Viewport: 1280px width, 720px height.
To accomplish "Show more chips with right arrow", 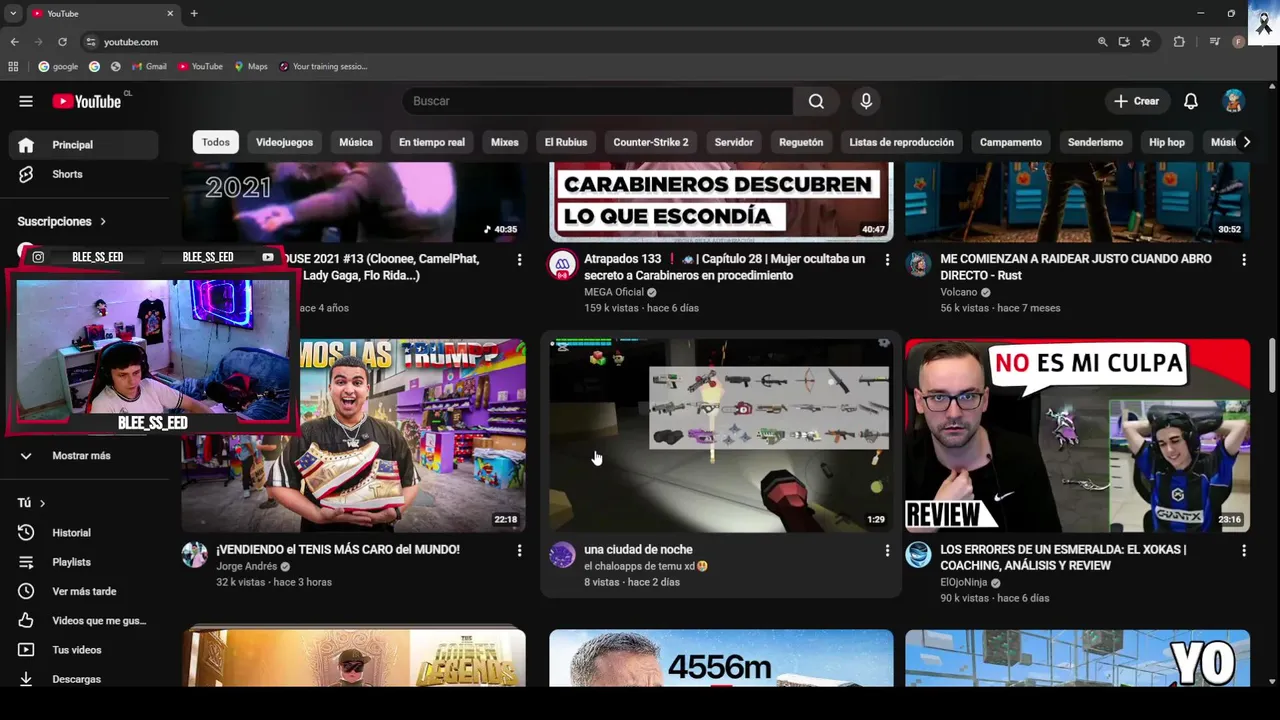I will (1246, 142).
